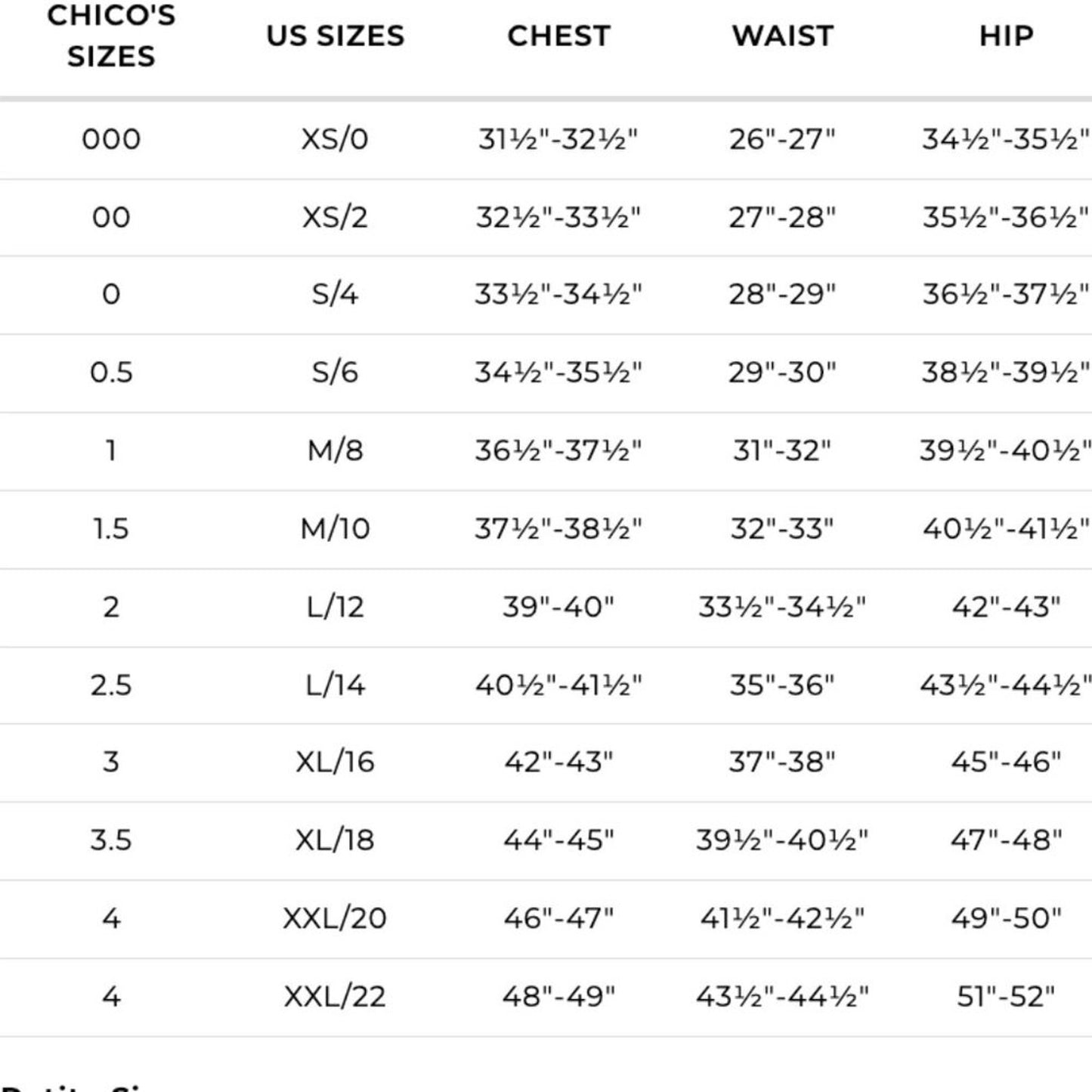
Task: Click the XXL/22 US size cell
Action: [x=335, y=997]
